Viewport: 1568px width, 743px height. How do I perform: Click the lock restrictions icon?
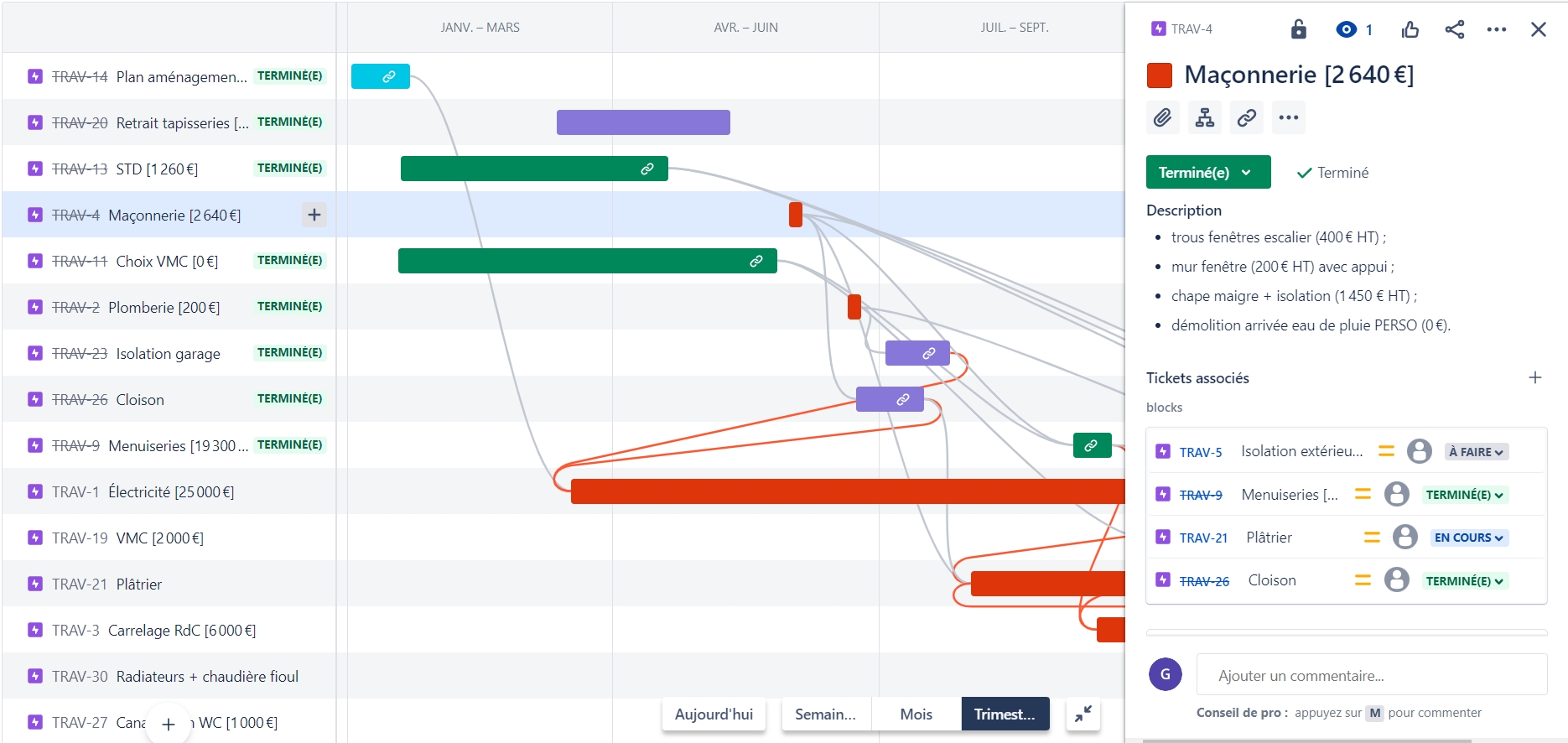(x=1298, y=29)
